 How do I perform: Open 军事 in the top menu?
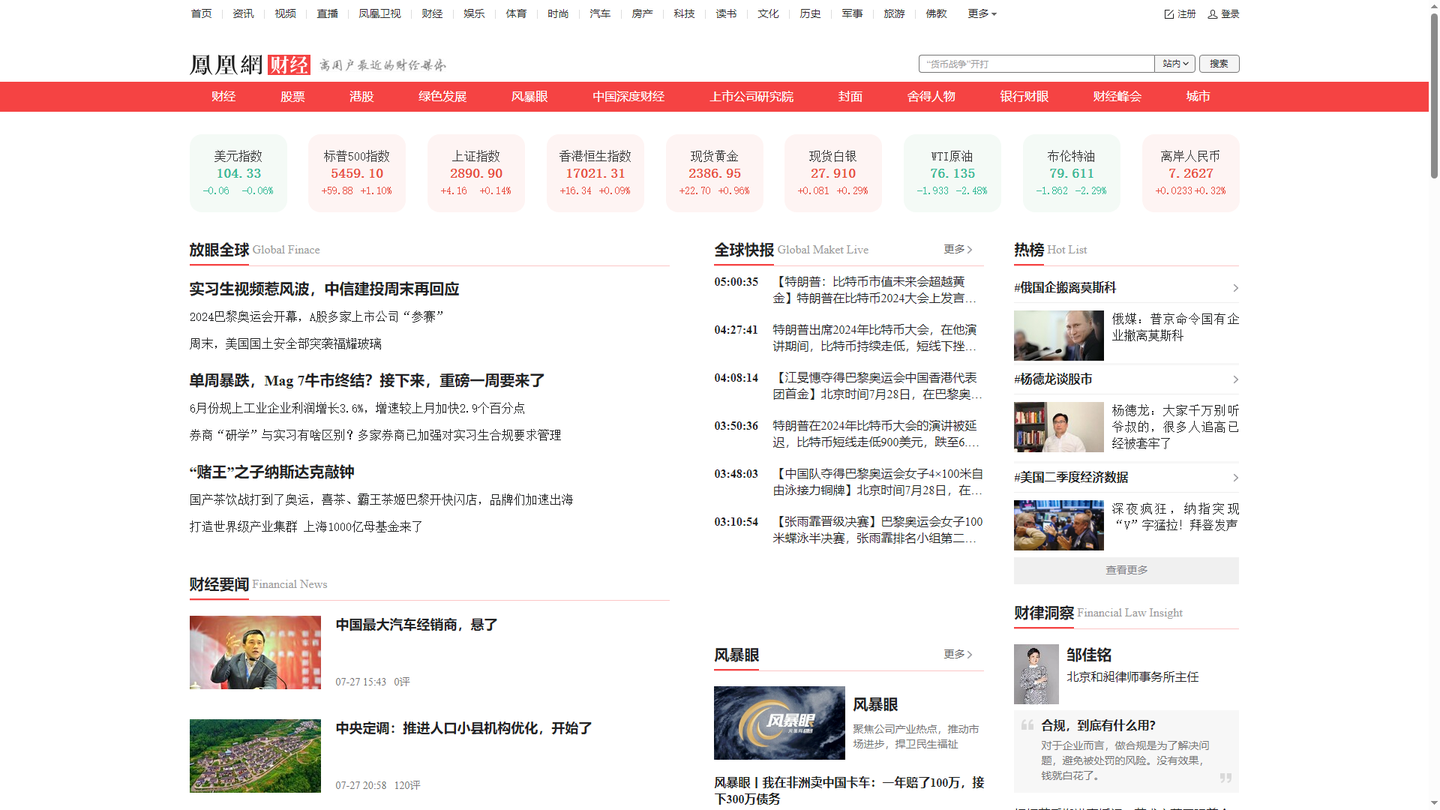[x=852, y=14]
